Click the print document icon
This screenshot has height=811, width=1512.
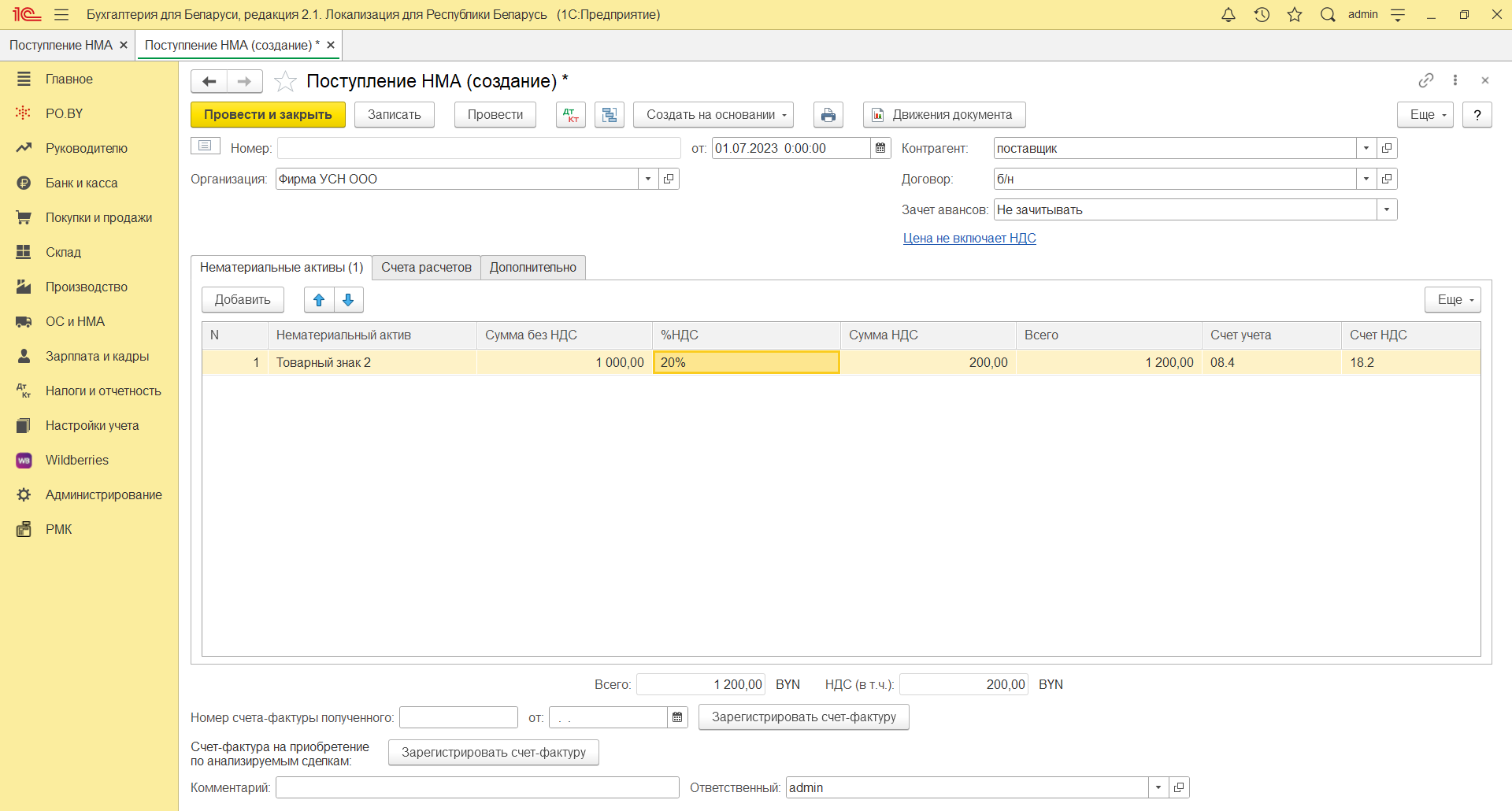tap(828, 115)
